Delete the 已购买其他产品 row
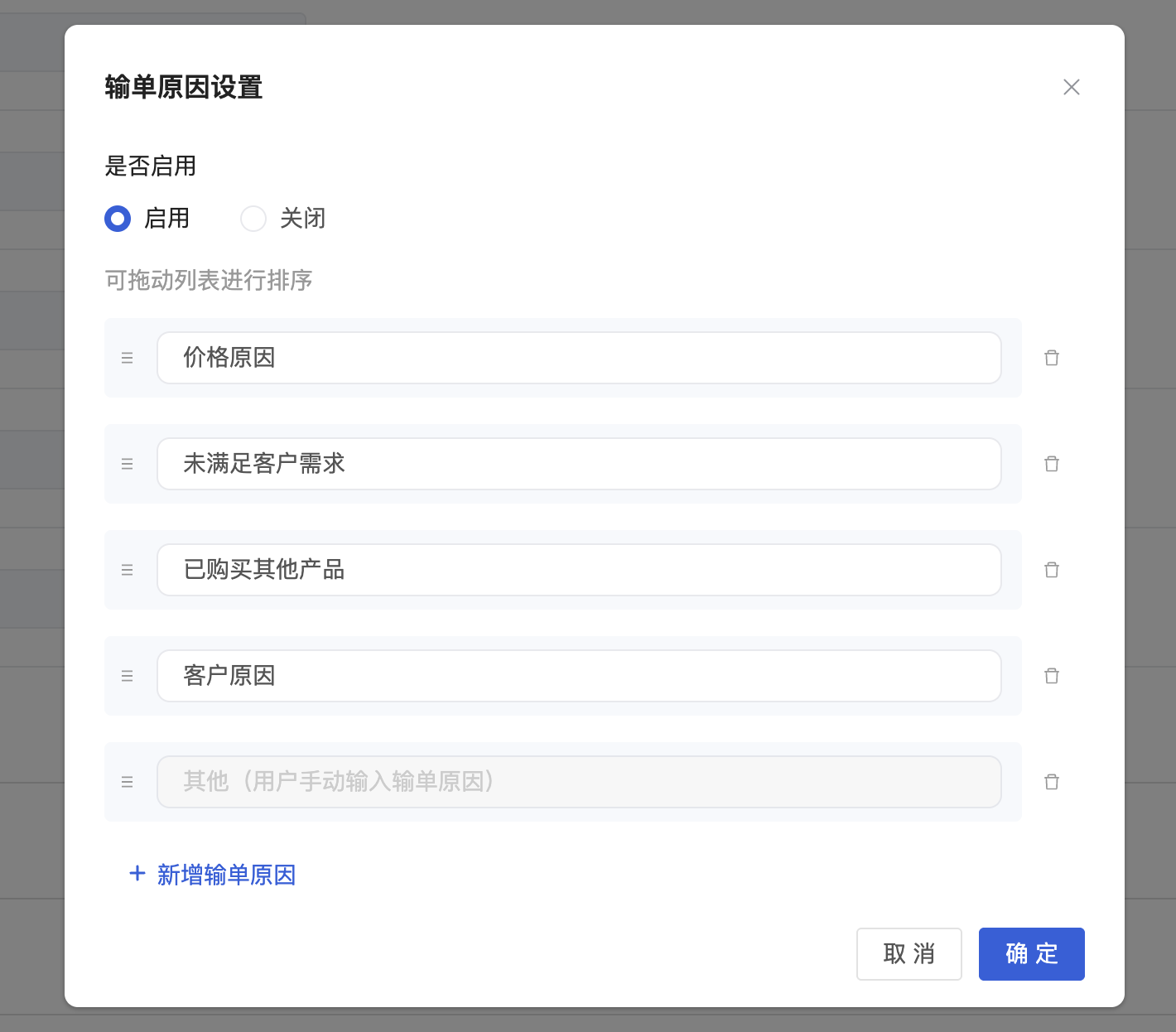 [x=1052, y=570]
